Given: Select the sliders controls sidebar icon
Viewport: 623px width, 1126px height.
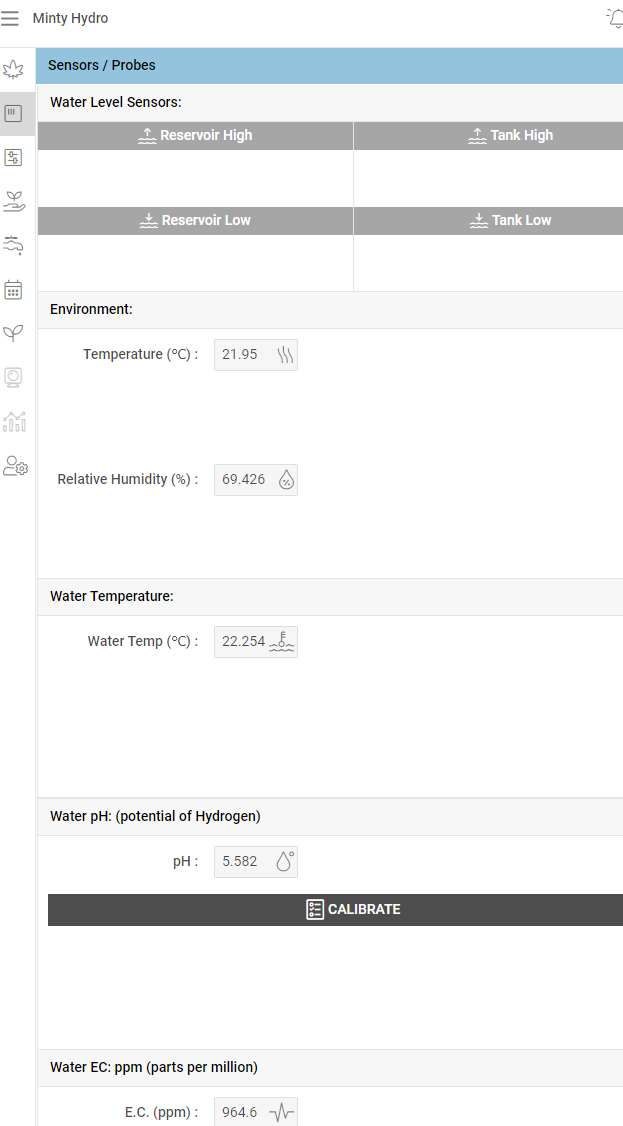Looking at the screenshot, I should point(14,157).
